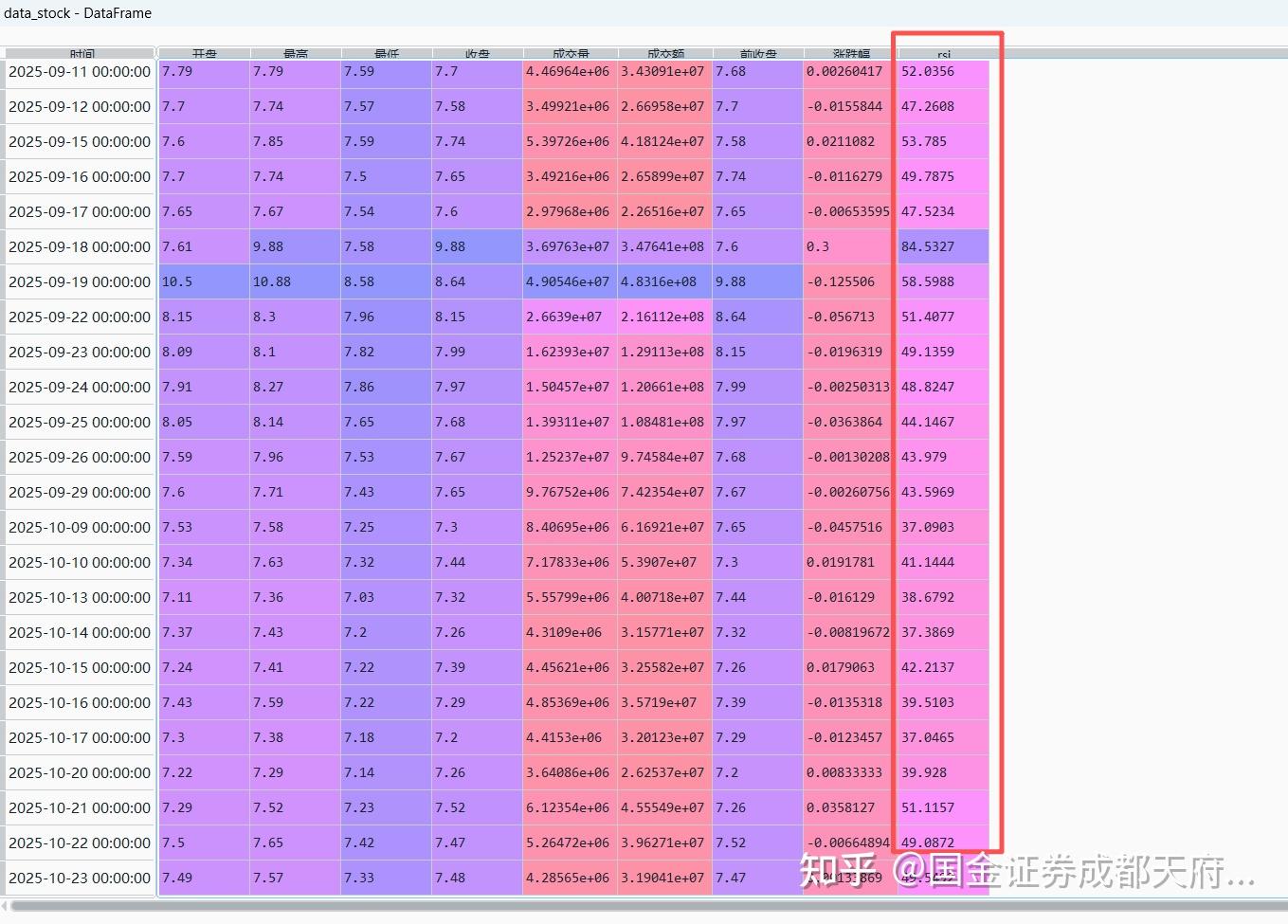Select the 成交量 value 6.12354e+06

570,808
